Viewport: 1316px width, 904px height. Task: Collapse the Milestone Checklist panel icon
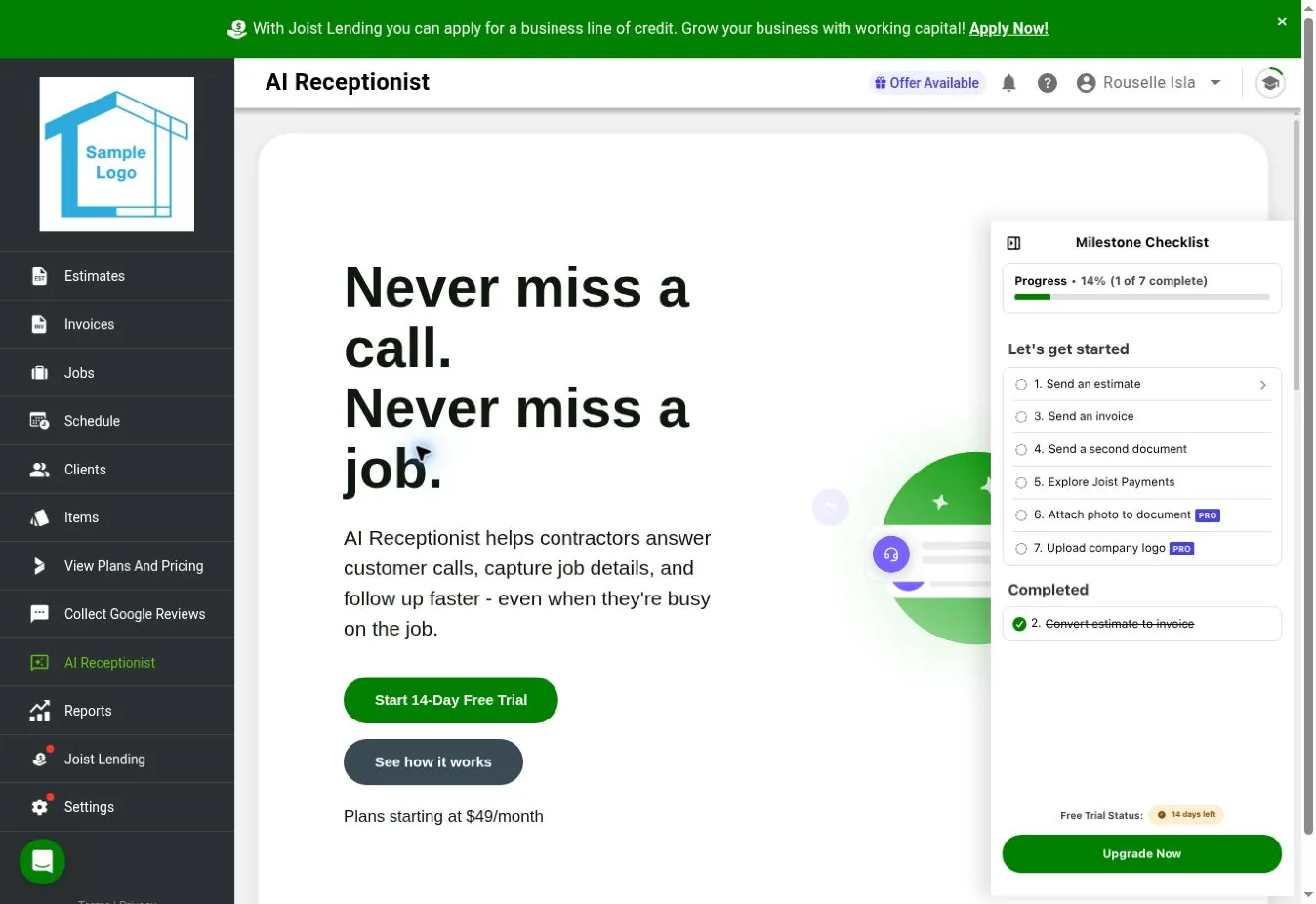tap(1013, 243)
